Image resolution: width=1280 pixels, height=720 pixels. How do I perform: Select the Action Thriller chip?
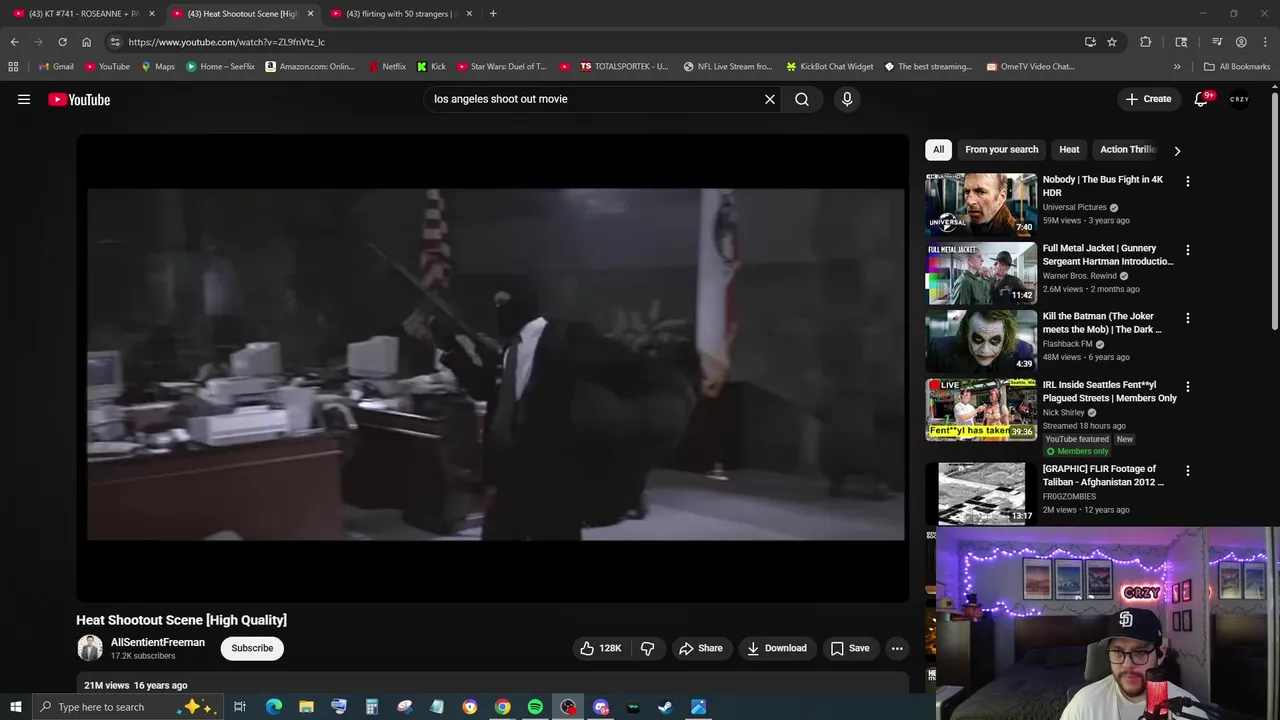pos(1127,149)
